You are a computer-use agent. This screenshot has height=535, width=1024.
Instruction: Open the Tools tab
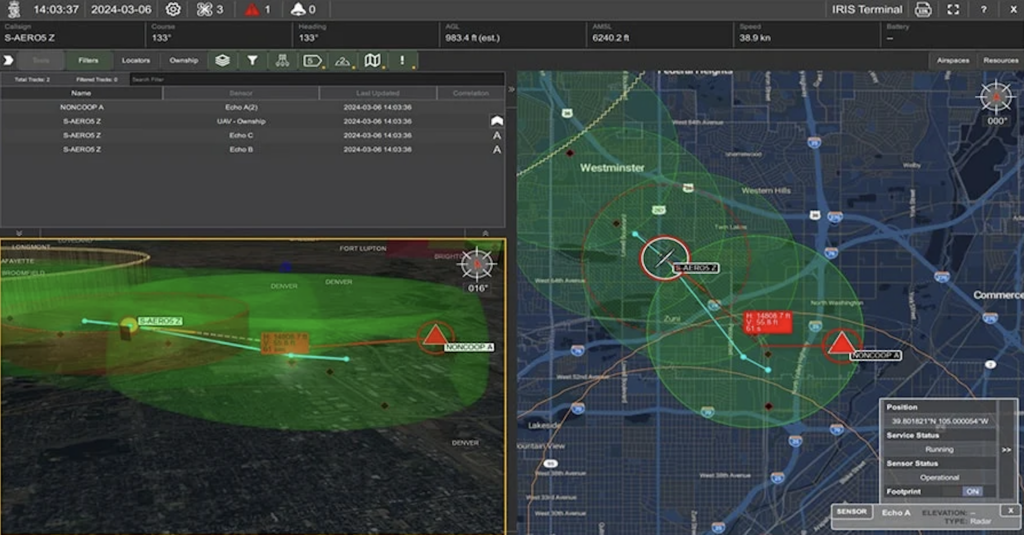click(41, 60)
